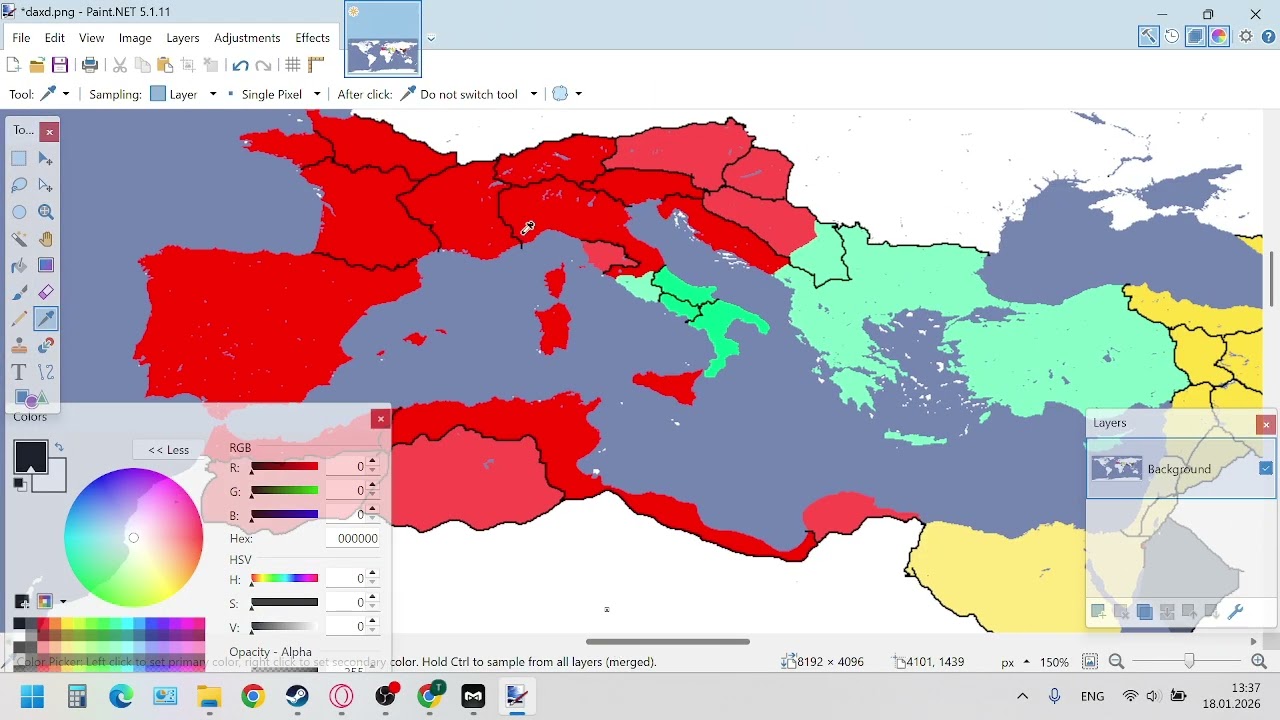Reset colors to black and white
Viewport: 1280px width, 720px height.
pyautogui.click(x=20, y=484)
